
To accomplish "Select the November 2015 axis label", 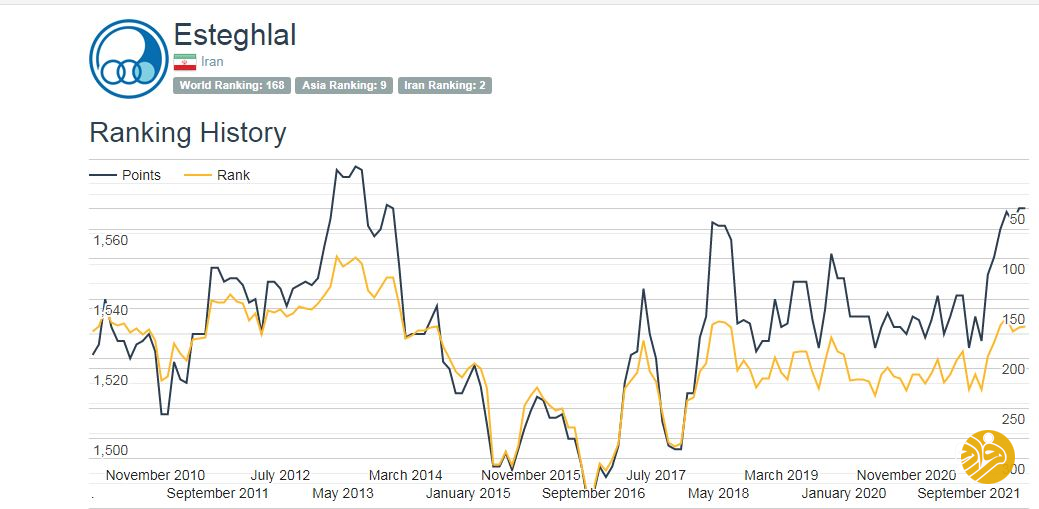I will click(531, 475).
